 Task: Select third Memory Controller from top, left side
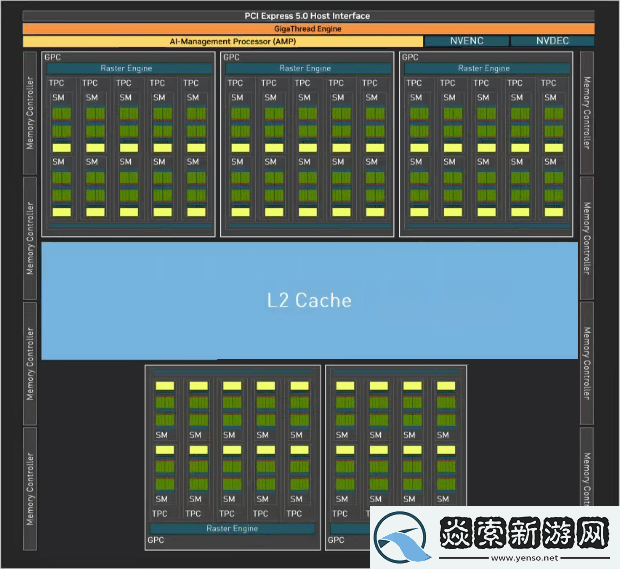pyautogui.click(x=30, y=365)
